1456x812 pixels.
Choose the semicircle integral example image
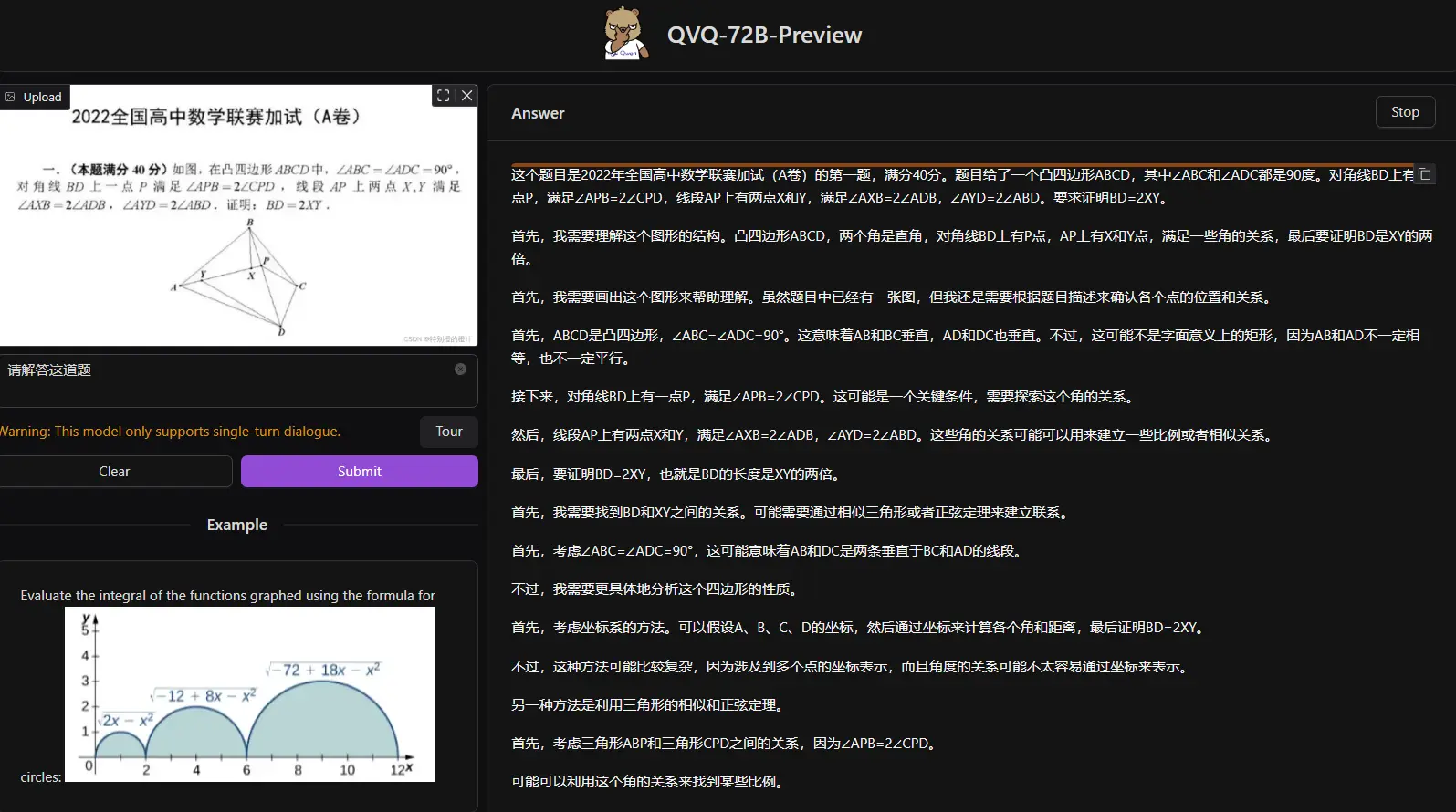[249, 694]
